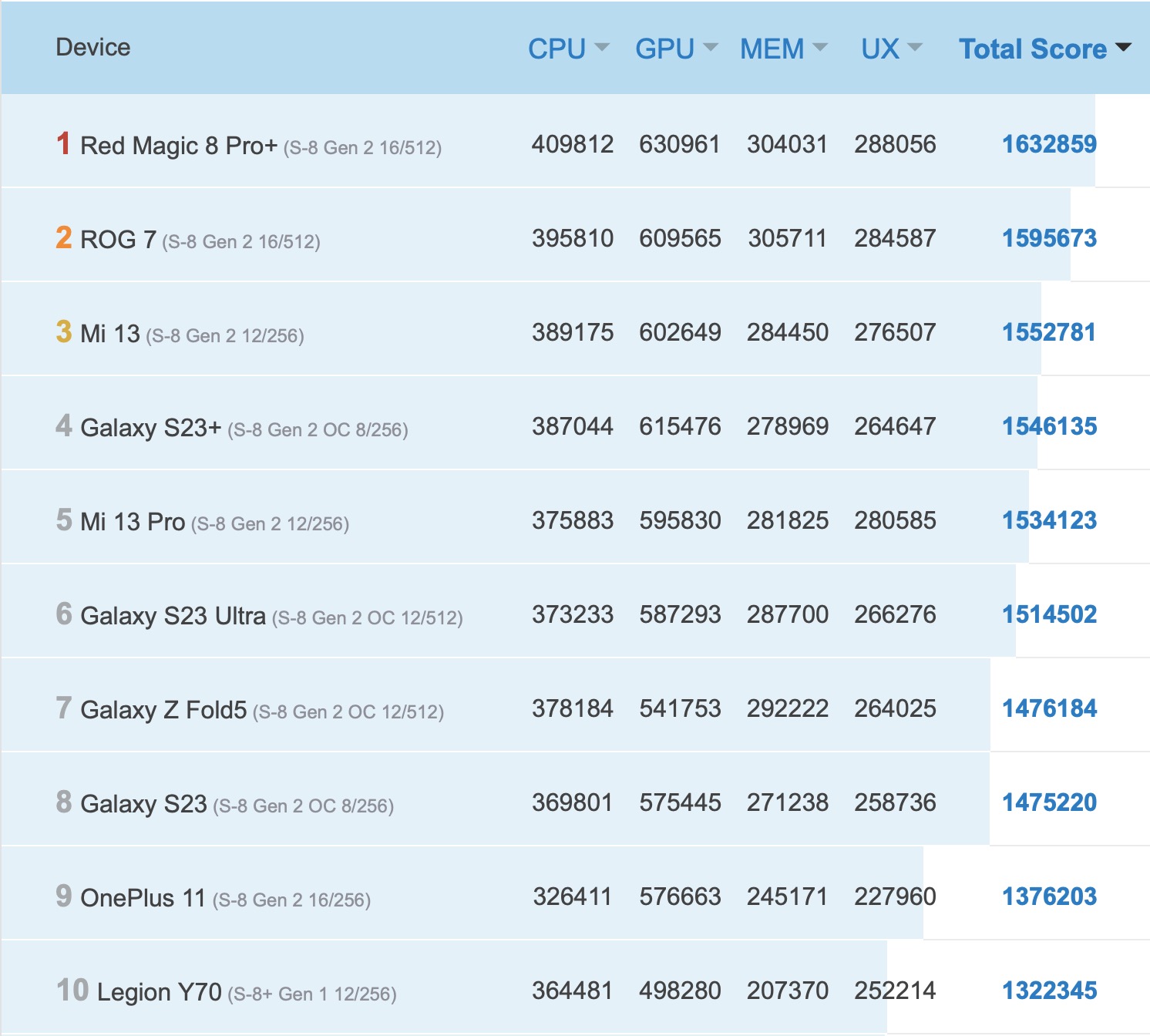This screenshot has width=1150, height=1036.
Task: Open the Red Magic 8 Pro+ device entry
Action: point(179,145)
